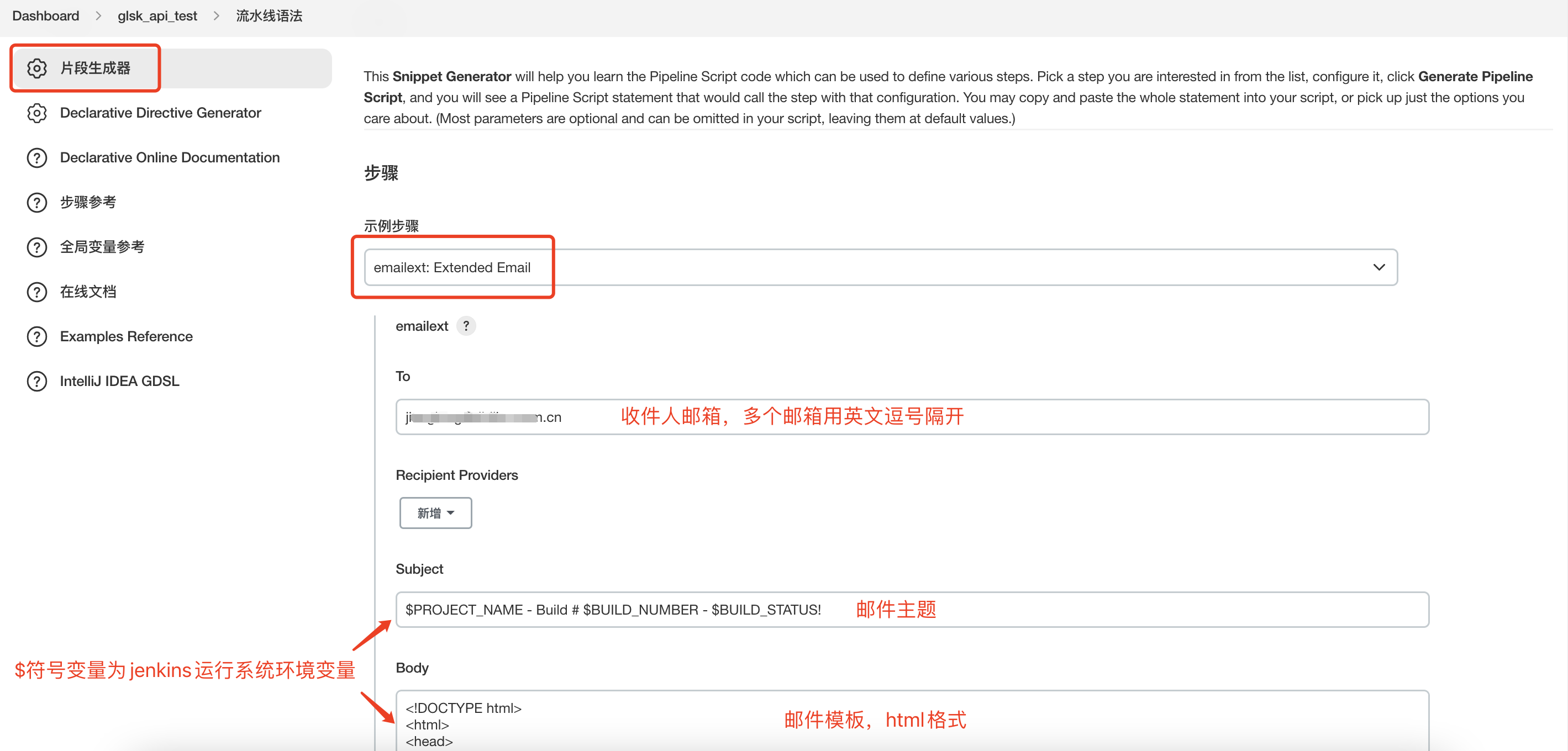Click the question icon beside 步骤参考
Viewport: 1568px width, 751px height.
pyautogui.click(x=37, y=203)
